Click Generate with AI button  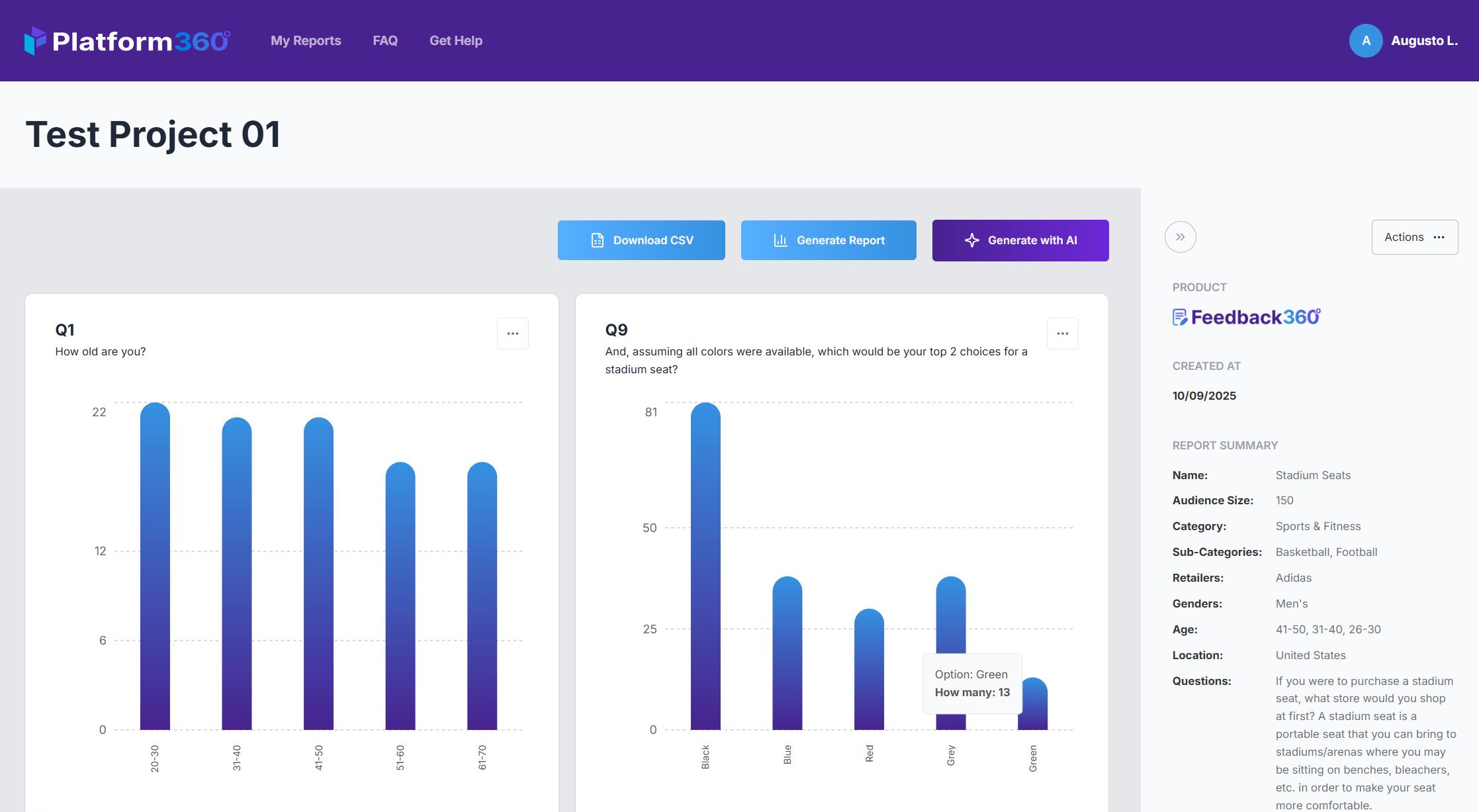click(1020, 240)
